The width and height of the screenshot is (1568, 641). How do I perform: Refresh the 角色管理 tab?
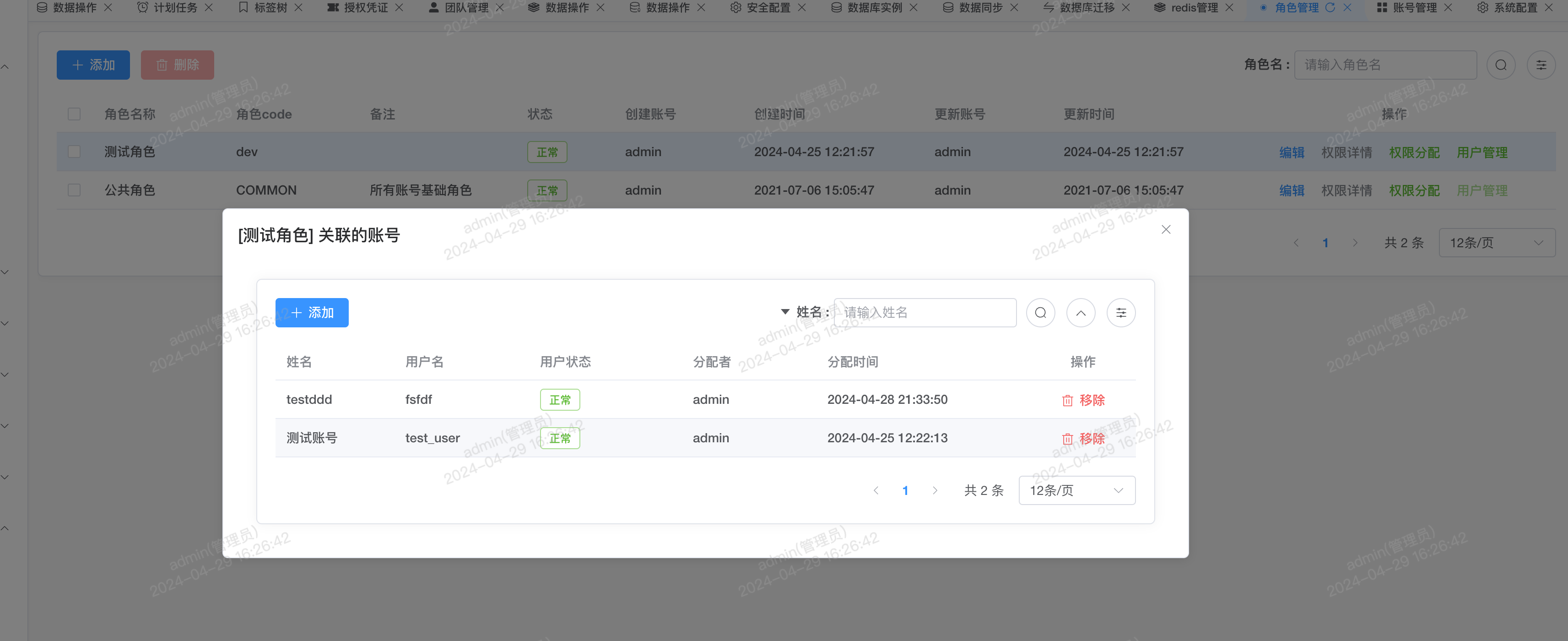tap(1330, 7)
